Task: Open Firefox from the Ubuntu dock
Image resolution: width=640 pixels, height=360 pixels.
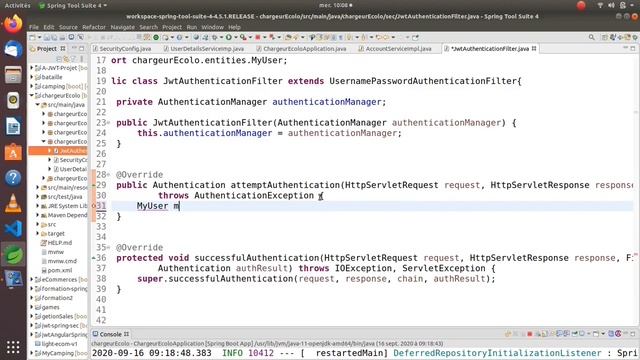Action: click(x=13, y=24)
